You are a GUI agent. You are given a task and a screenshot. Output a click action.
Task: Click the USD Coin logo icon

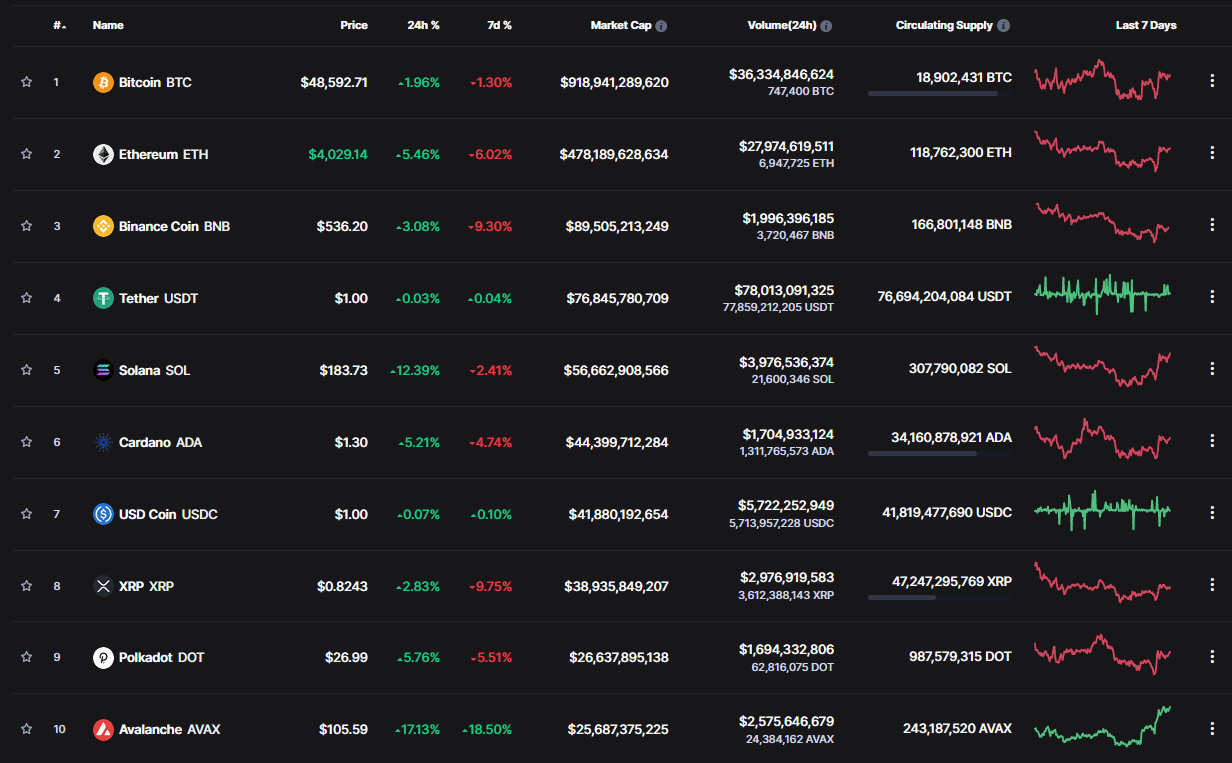click(103, 514)
